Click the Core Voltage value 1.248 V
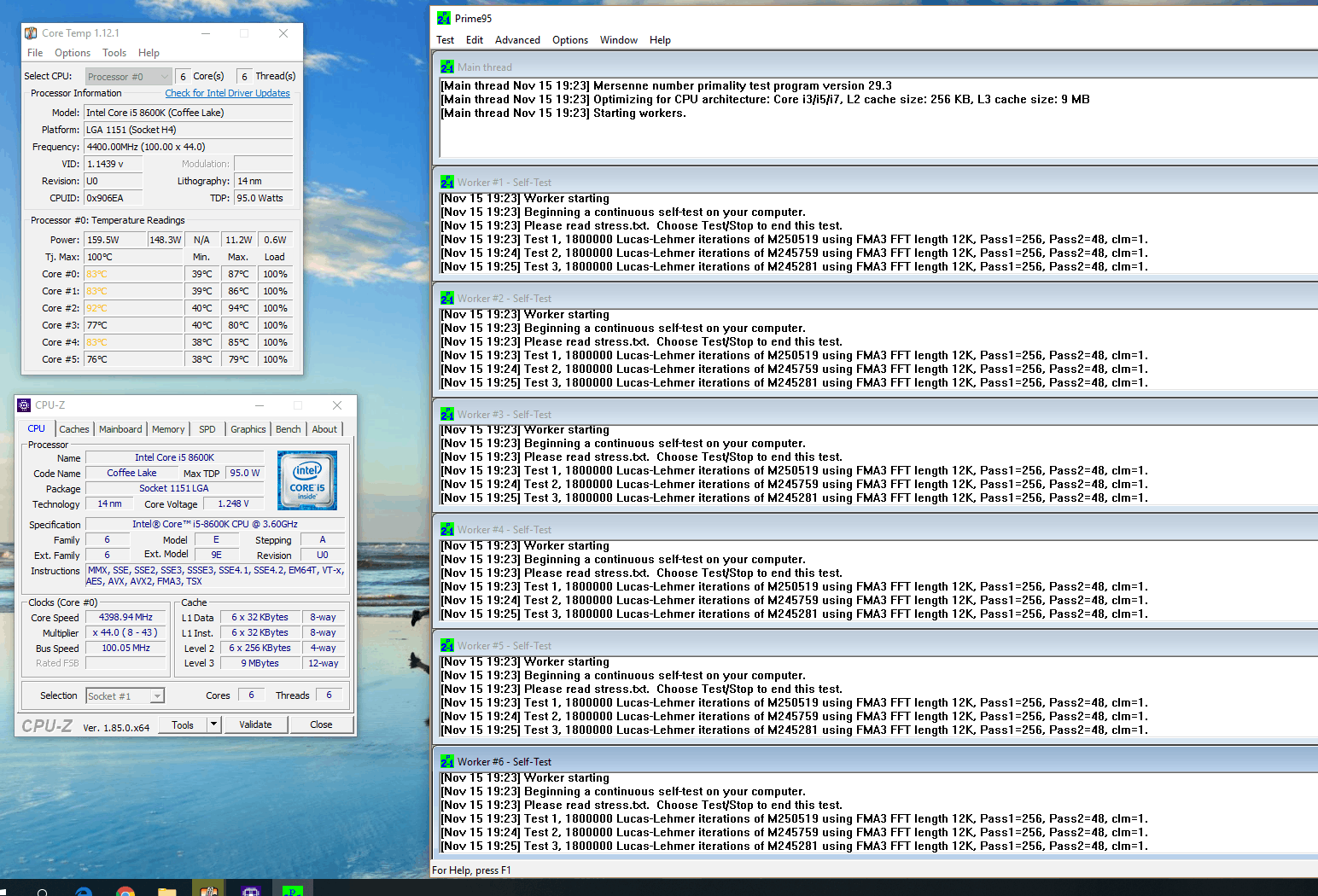Image resolution: width=1318 pixels, height=896 pixels. tap(233, 503)
